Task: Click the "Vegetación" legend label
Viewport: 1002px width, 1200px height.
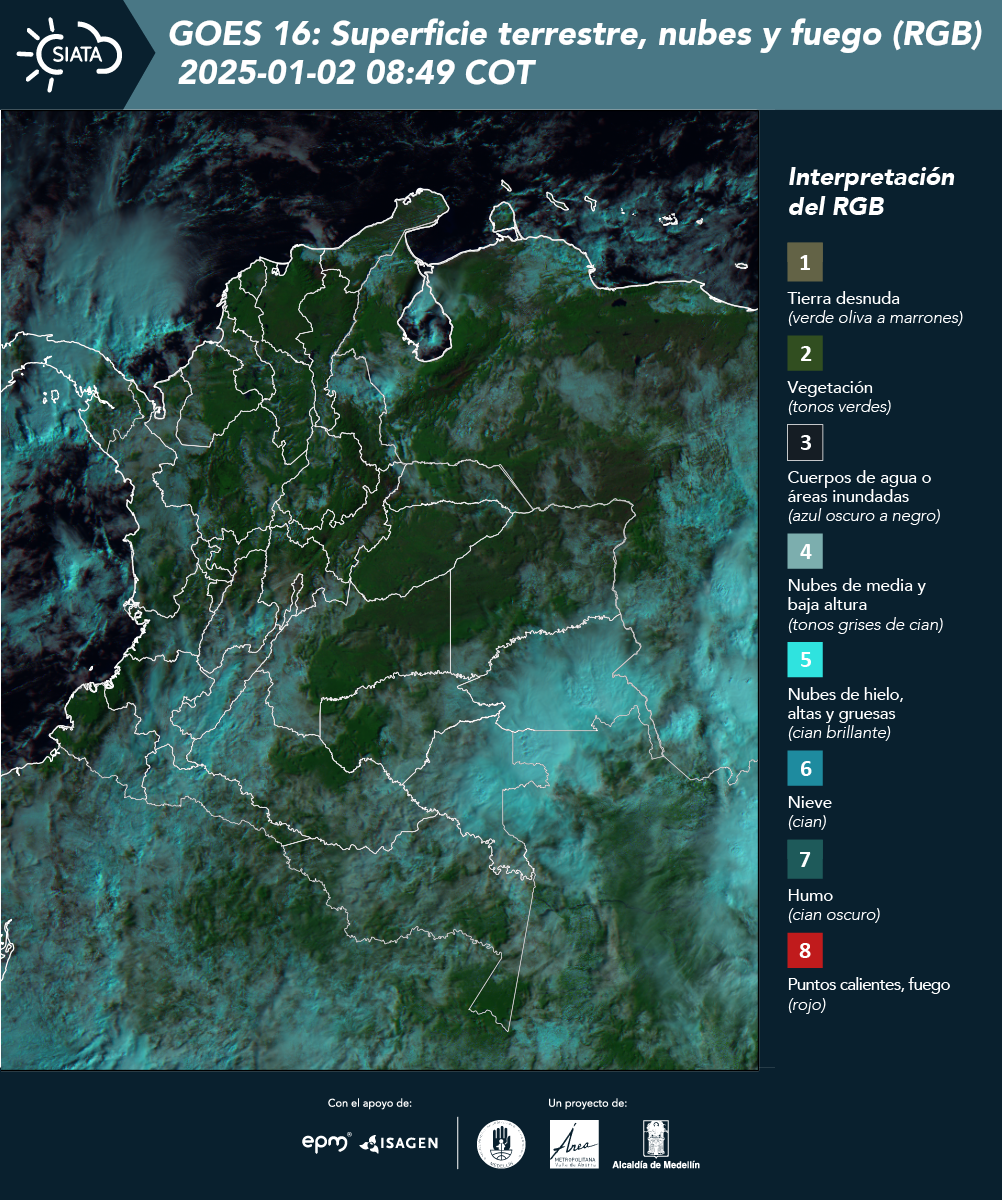Action: coord(830,388)
